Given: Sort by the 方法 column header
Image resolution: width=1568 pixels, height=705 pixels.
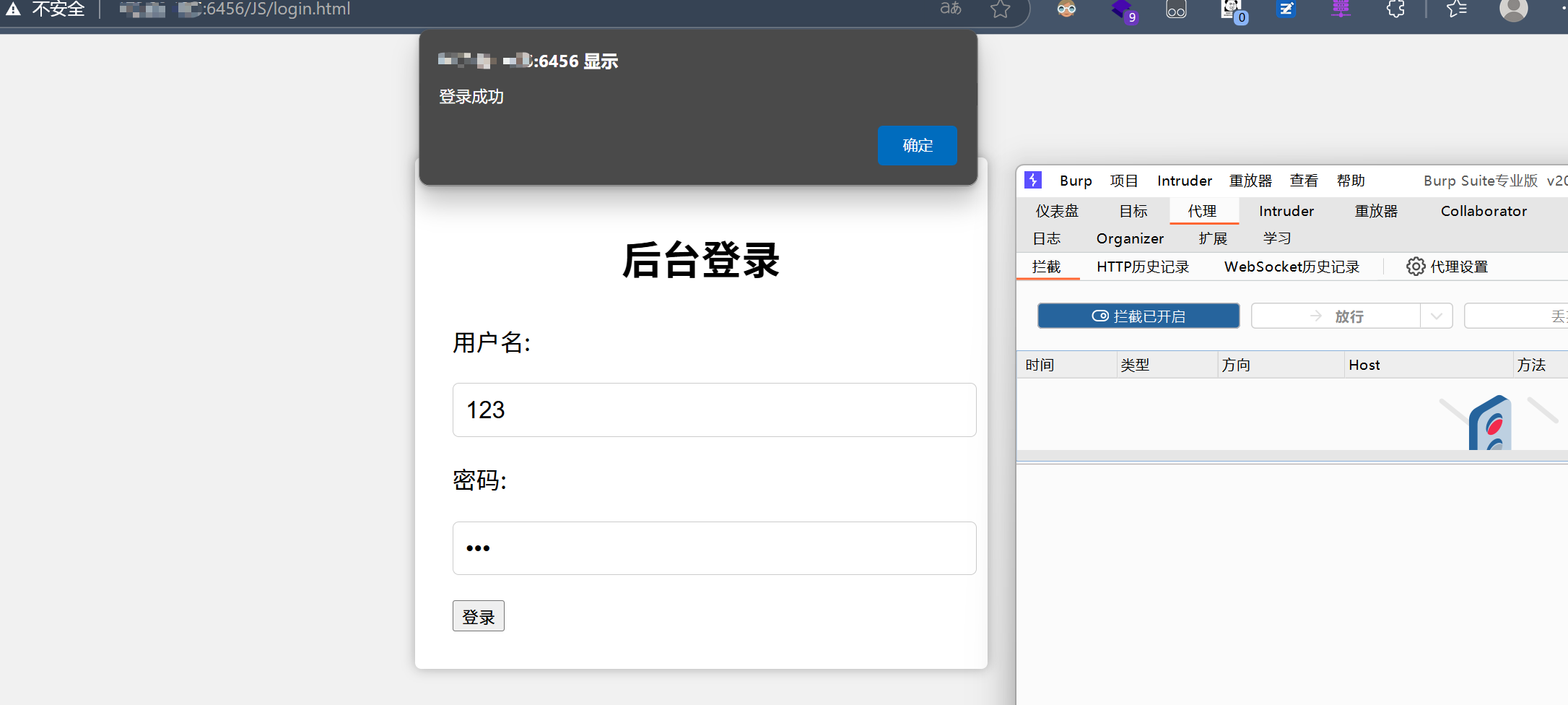Looking at the screenshot, I should point(1541,365).
